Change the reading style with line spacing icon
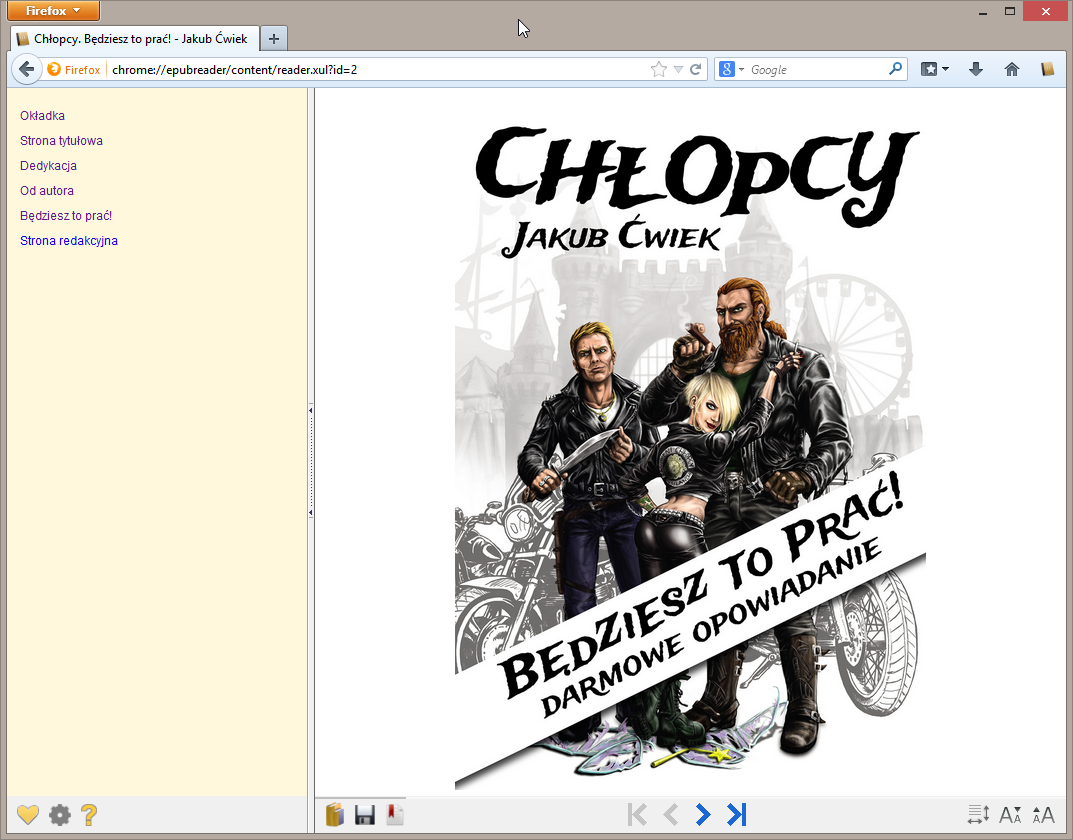 point(979,814)
